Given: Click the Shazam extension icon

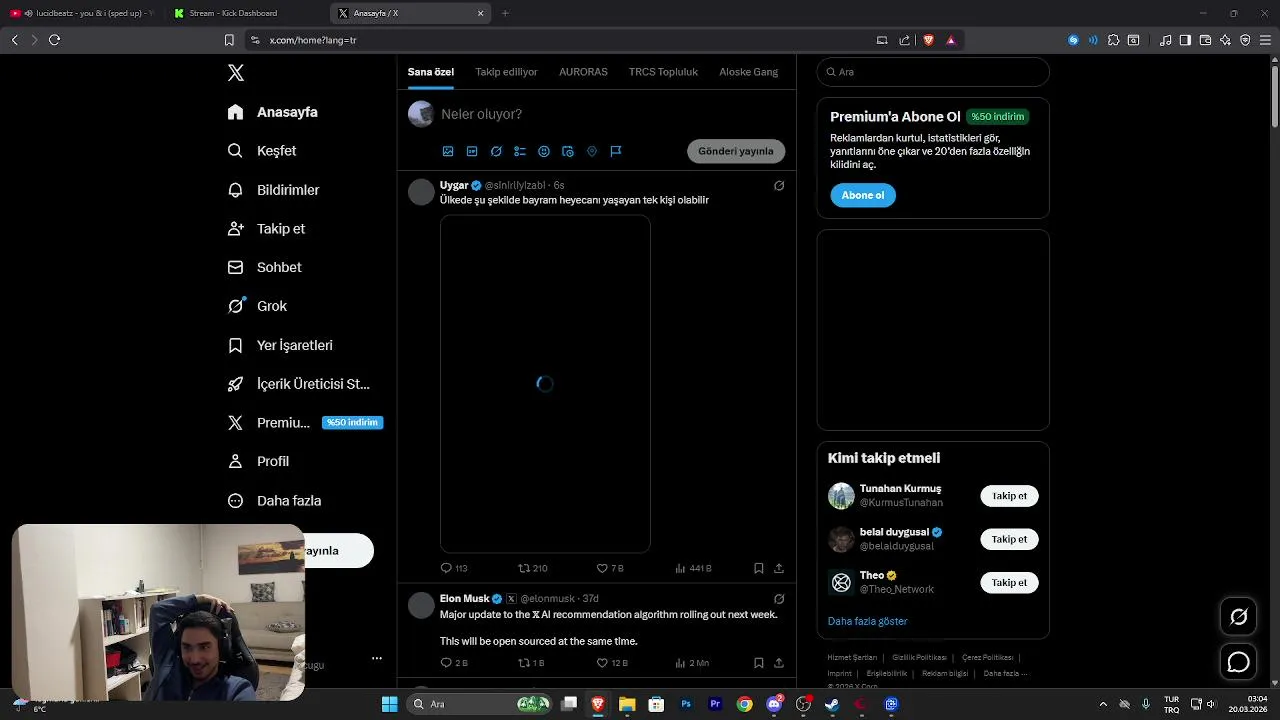Looking at the screenshot, I should pyautogui.click(x=1073, y=40).
